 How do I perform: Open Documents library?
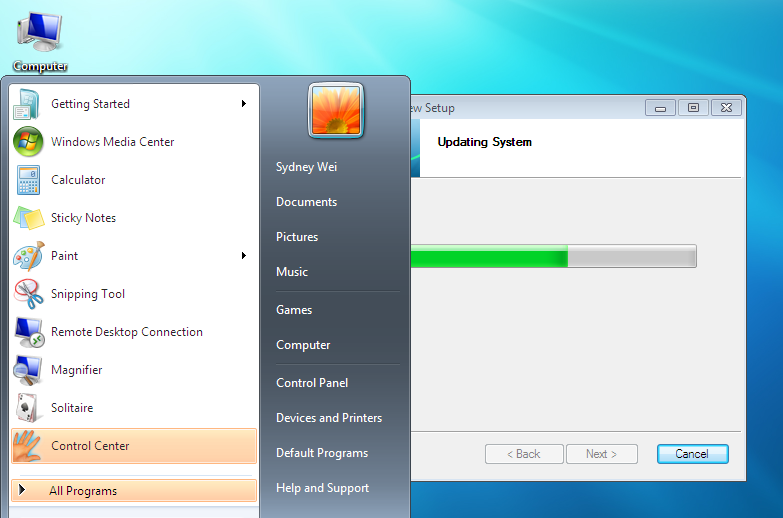click(307, 202)
